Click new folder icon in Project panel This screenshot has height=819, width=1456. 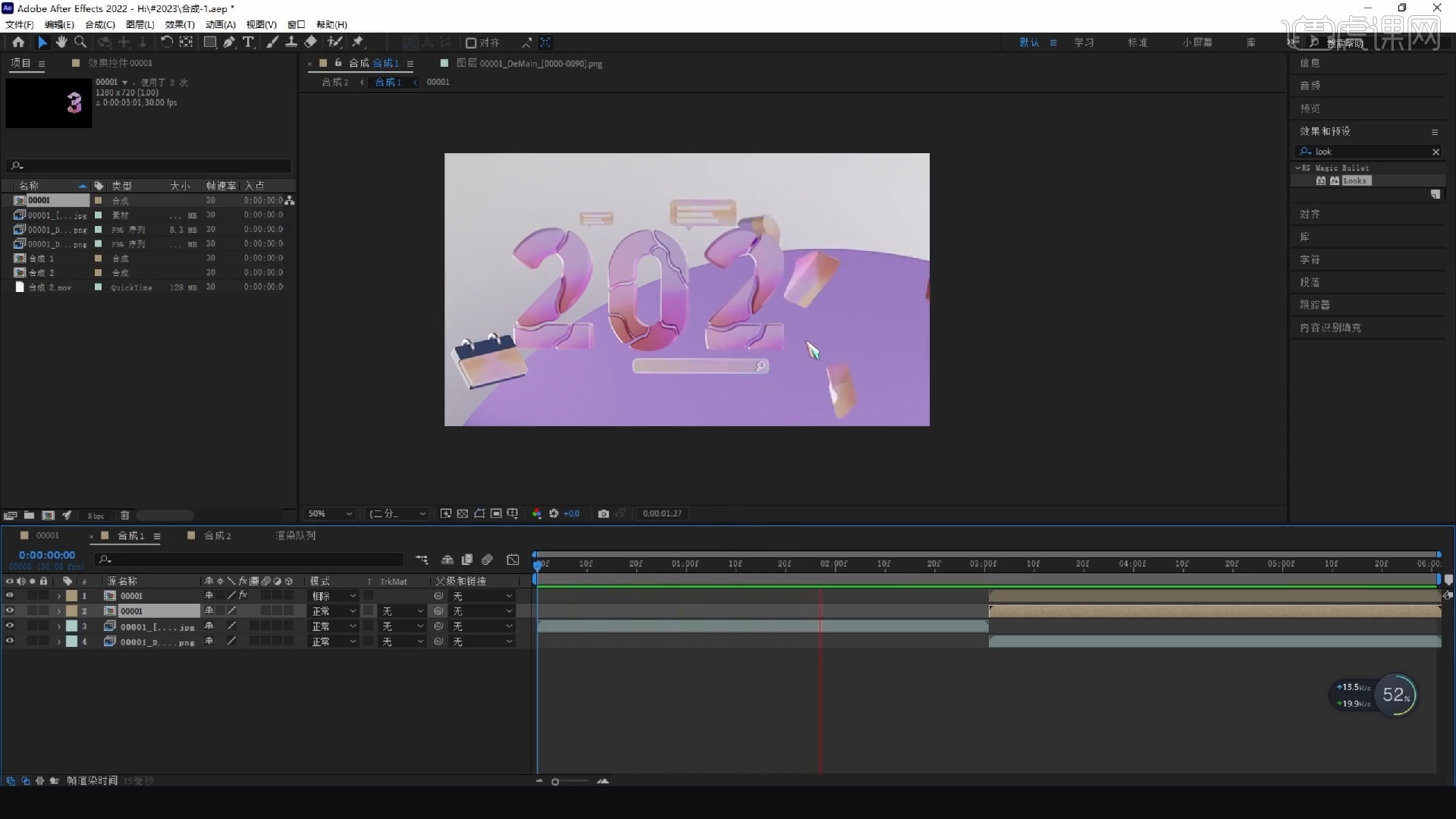pos(29,516)
